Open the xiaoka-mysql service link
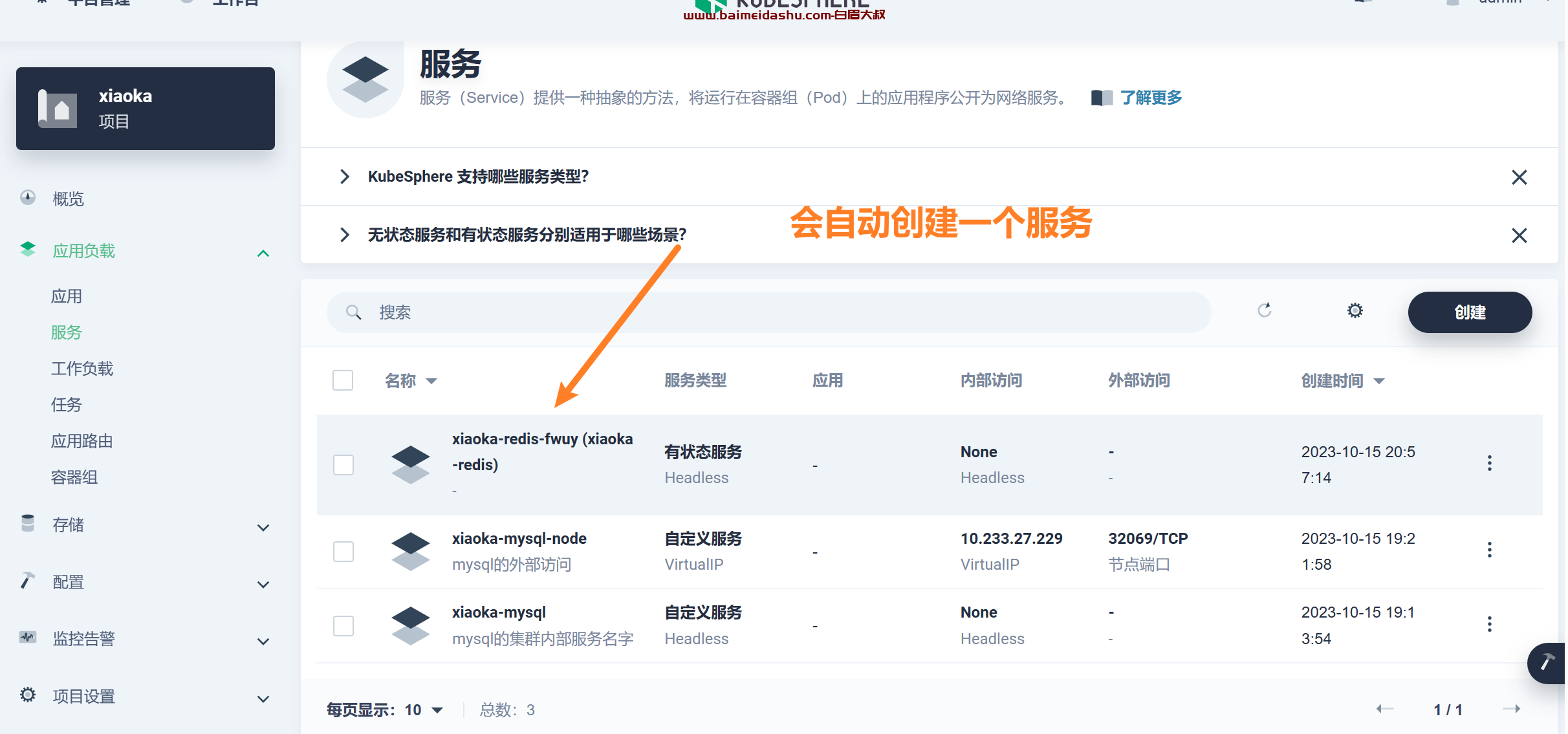1568x734 pixels. [499, 612]
